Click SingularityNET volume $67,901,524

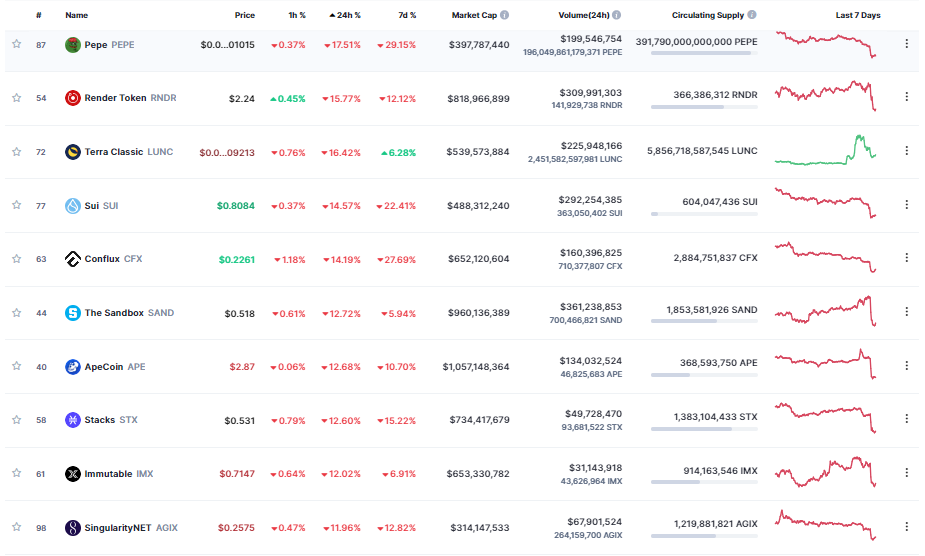click(x=595, y=522)
